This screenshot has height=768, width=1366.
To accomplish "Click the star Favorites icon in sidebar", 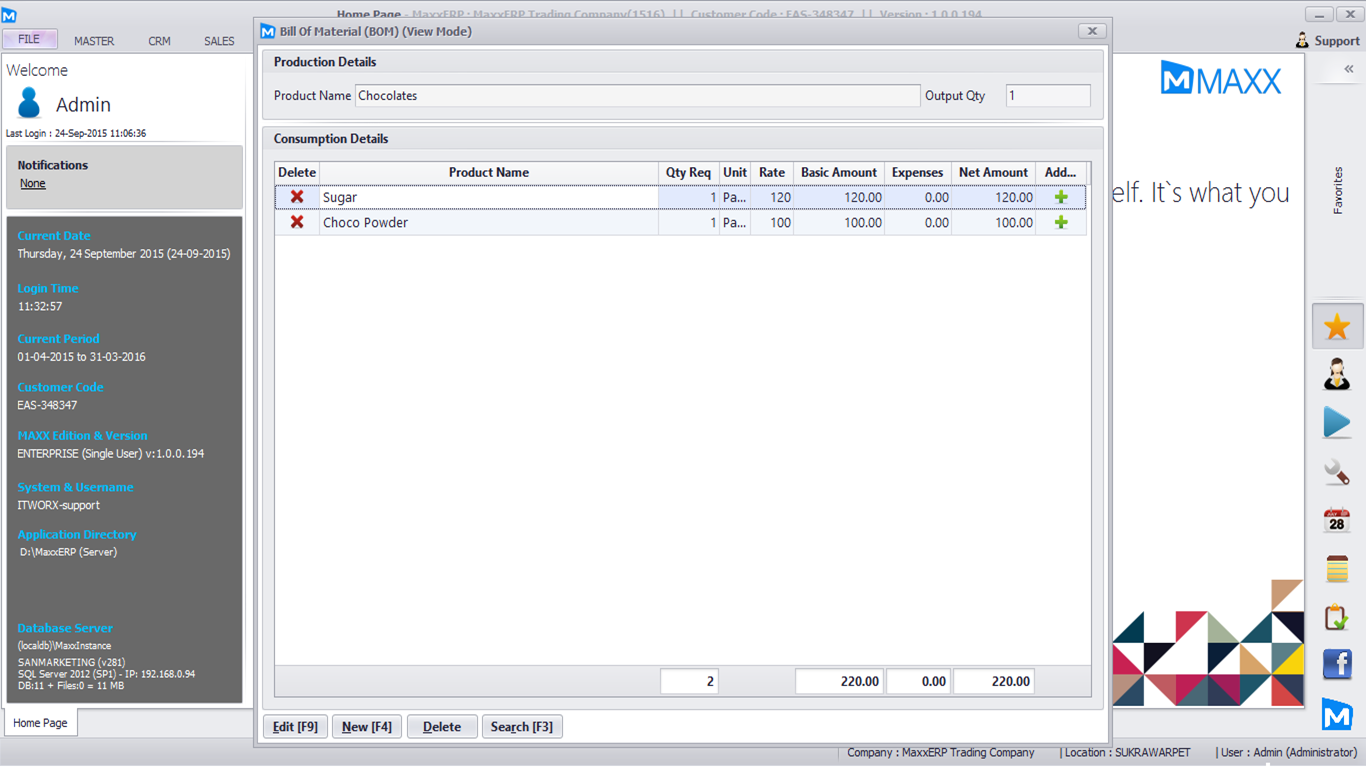I will (x=1337, y=327).
